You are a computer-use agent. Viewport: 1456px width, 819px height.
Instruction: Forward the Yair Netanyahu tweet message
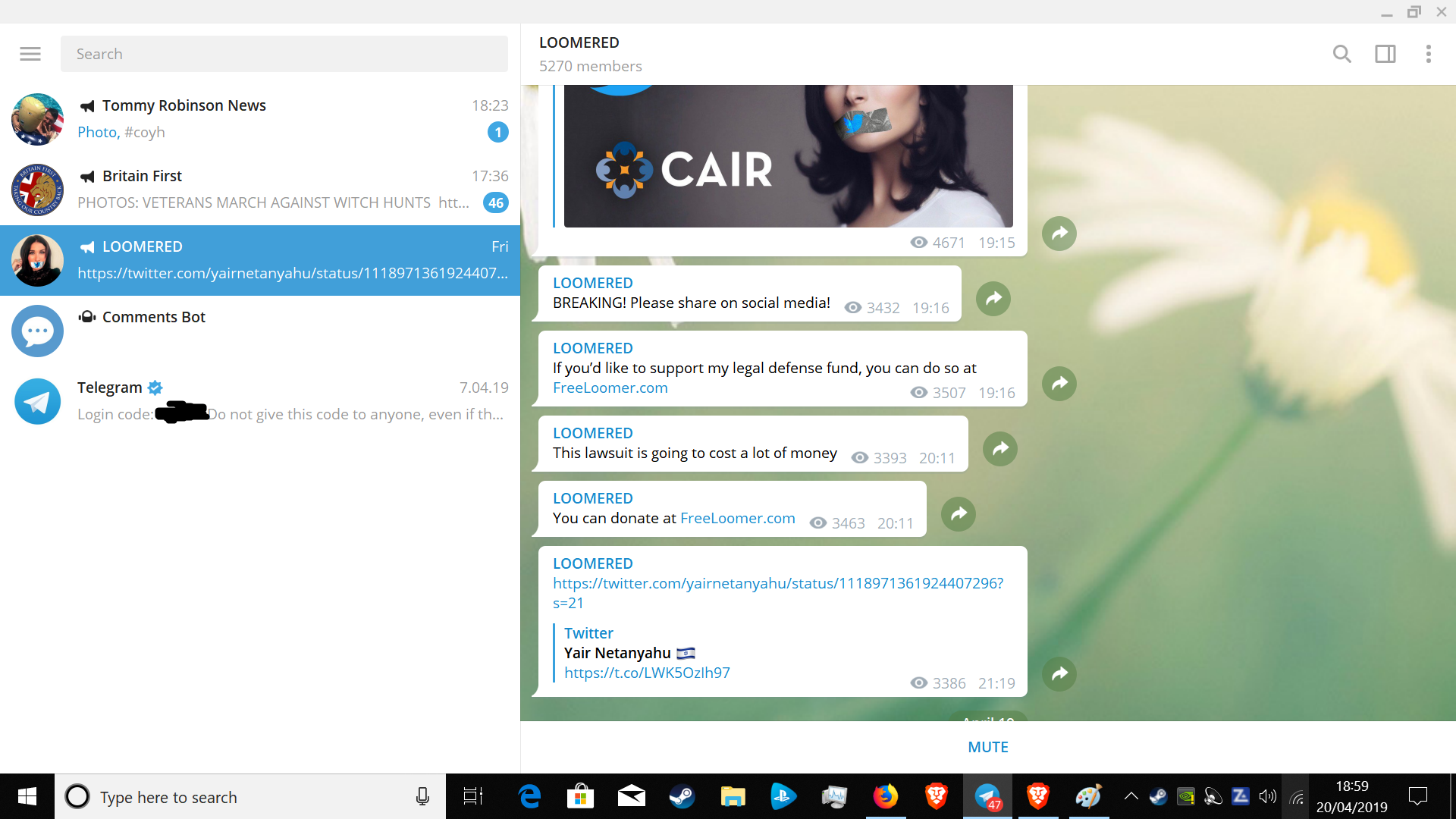tap(1059, 674)
